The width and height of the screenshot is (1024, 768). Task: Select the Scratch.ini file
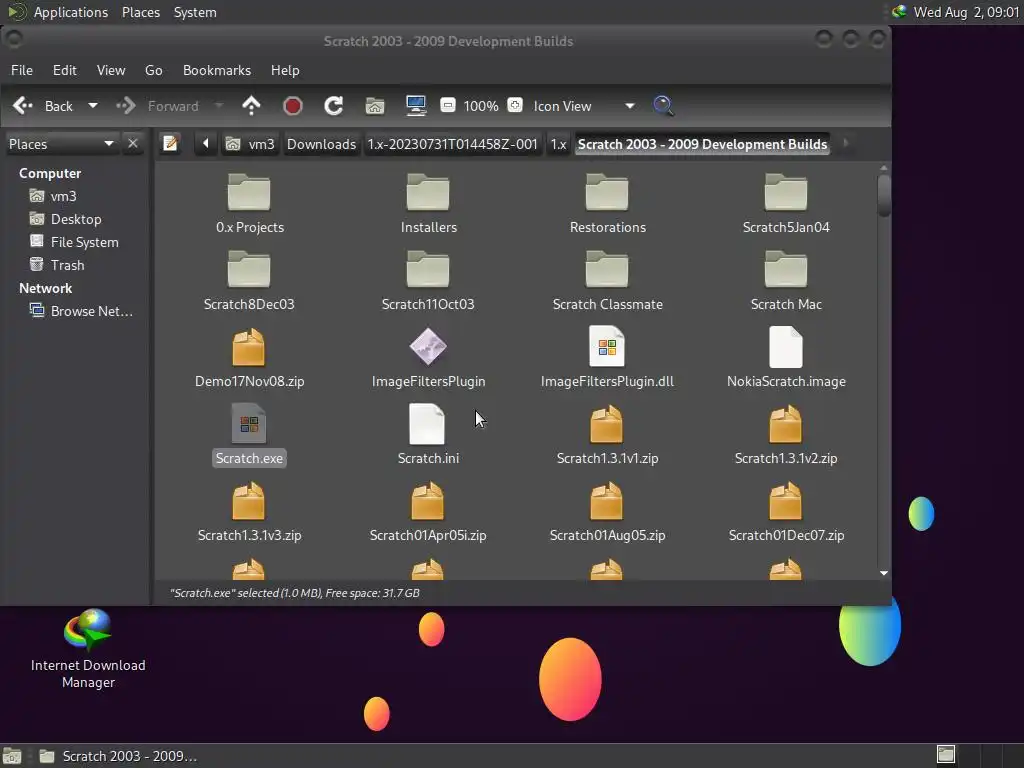[x=428, y=435]
